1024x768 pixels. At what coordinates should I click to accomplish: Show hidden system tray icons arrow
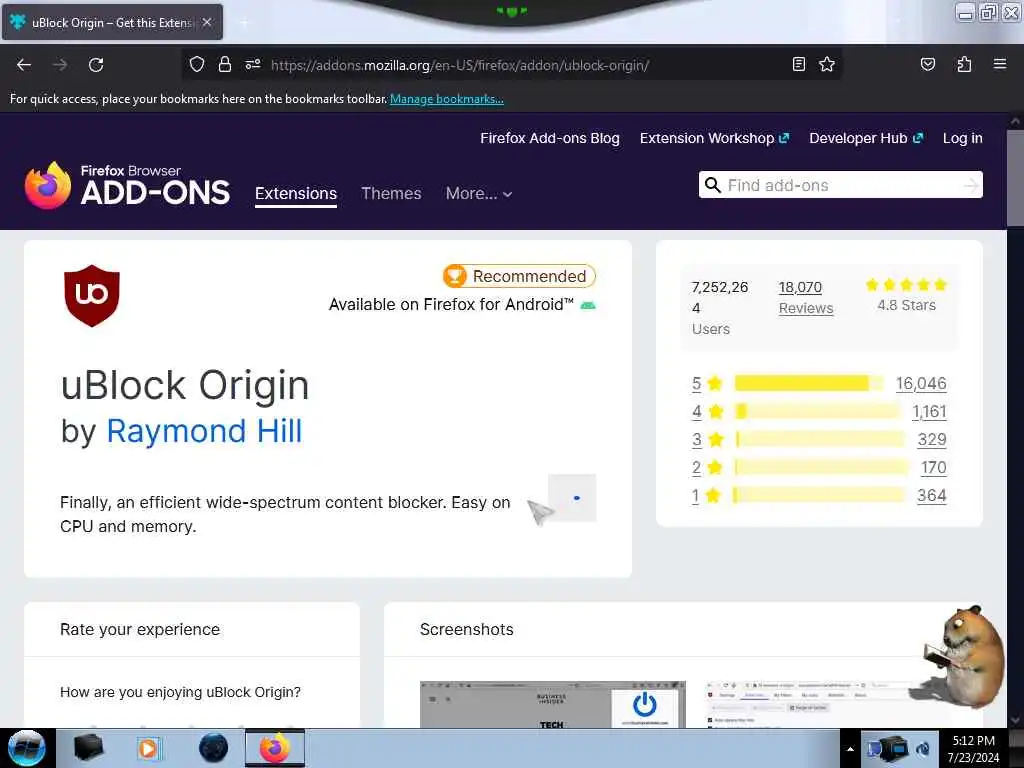point(850,749)
